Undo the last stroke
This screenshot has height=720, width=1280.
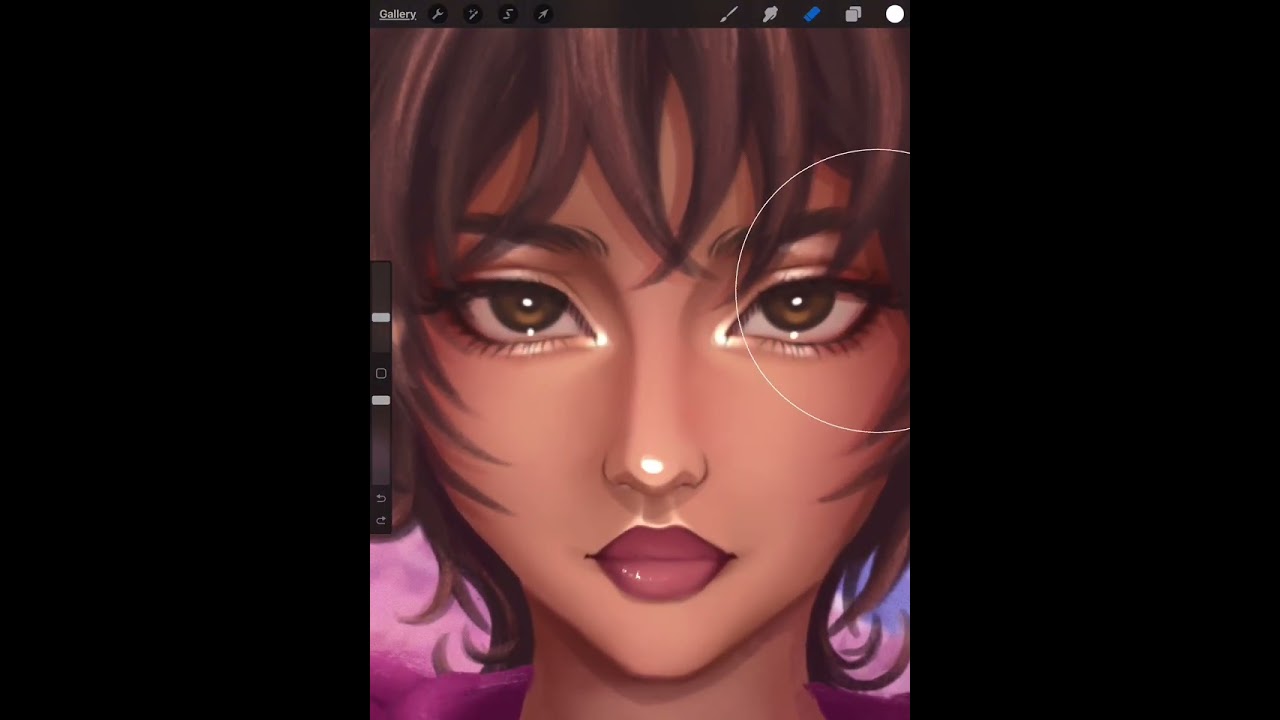click(381, 498)
